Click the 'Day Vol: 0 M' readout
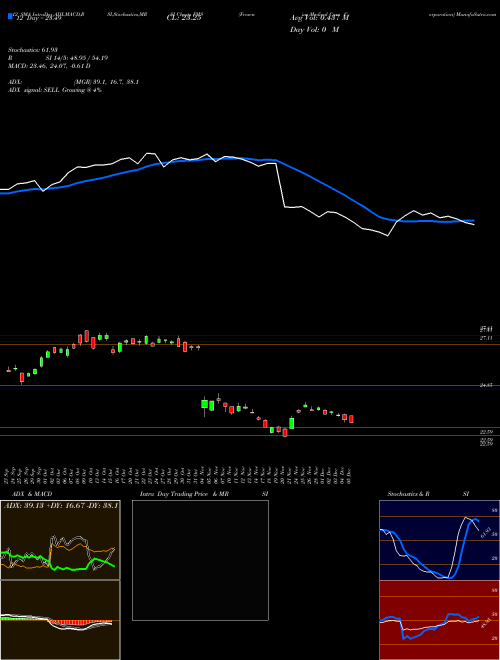This screenshot has width=500, height=660. (314, 30)
